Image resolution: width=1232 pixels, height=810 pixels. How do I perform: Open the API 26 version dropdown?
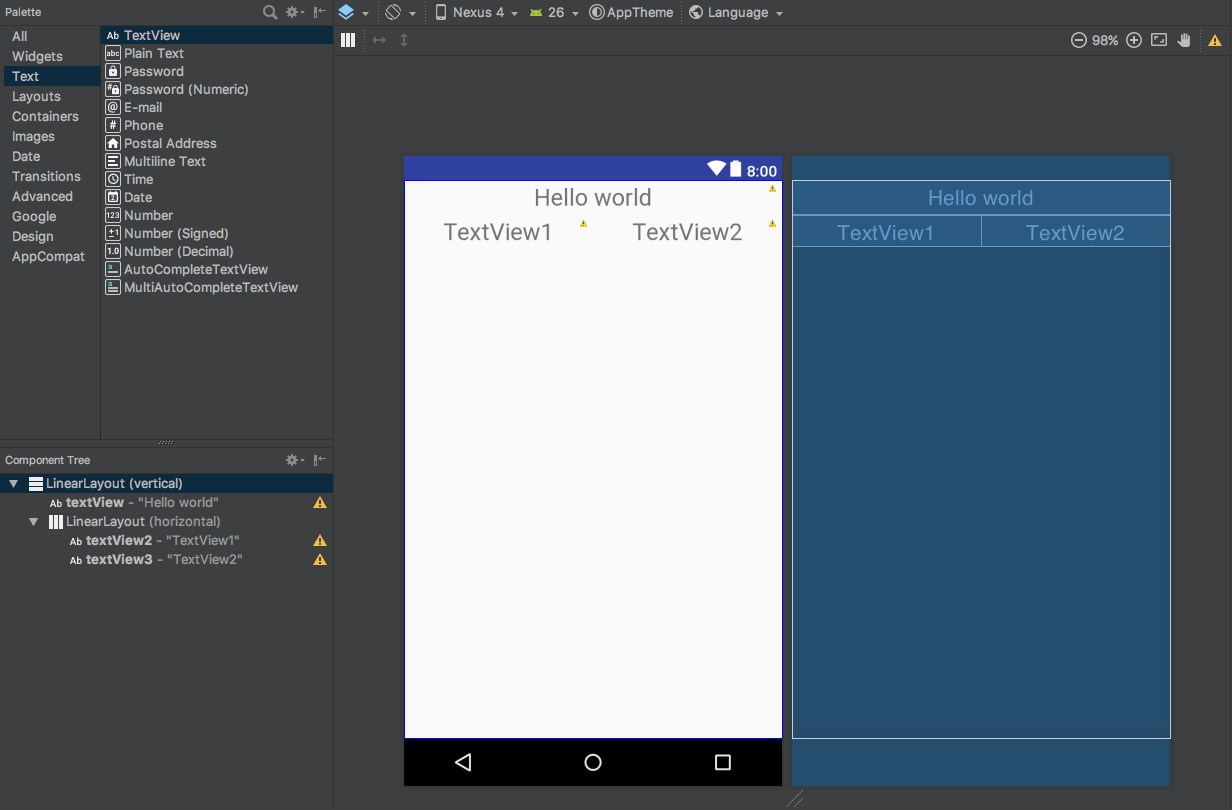point(554,12)
